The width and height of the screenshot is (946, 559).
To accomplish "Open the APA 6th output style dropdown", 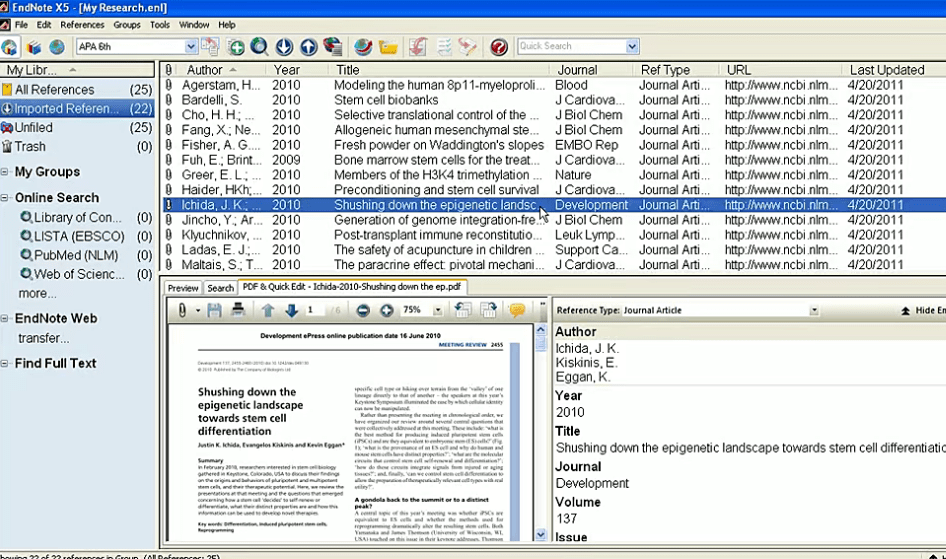I will (191, 46).
